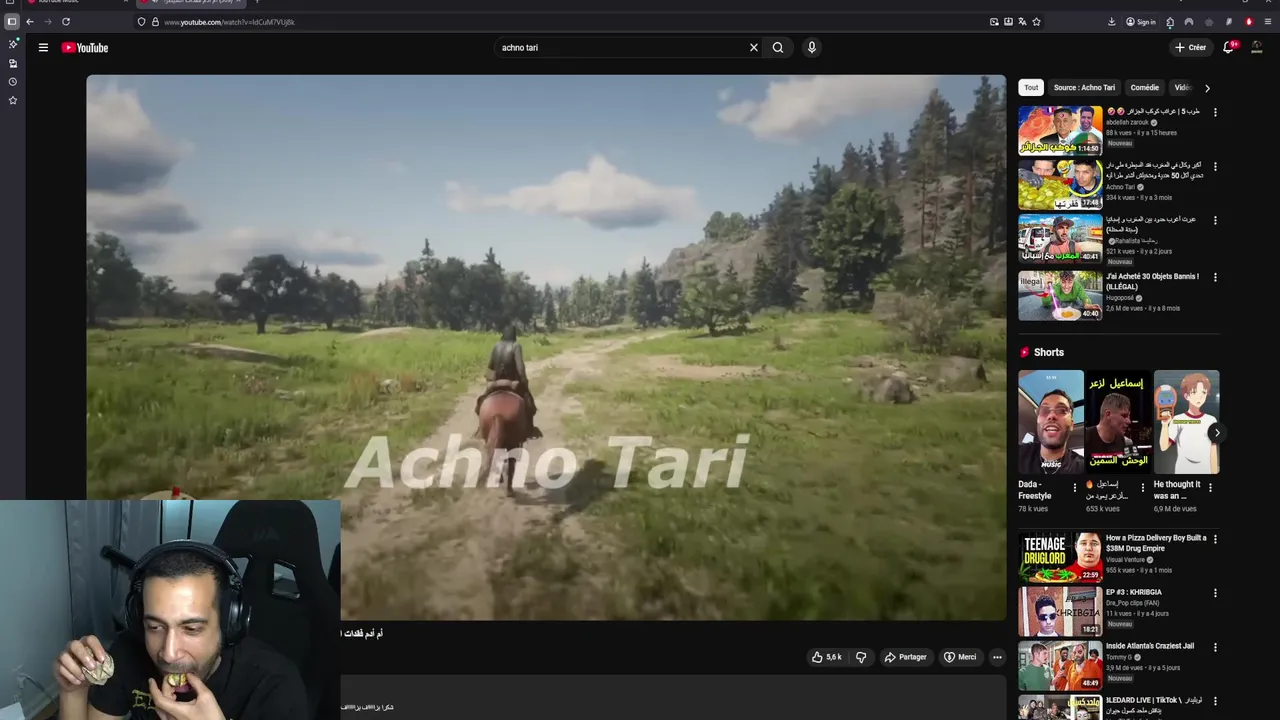This screenshot has width=1280, height=720.
Task: Click the Créer button
Action: pyautogui.click(x=1190, y=47)
